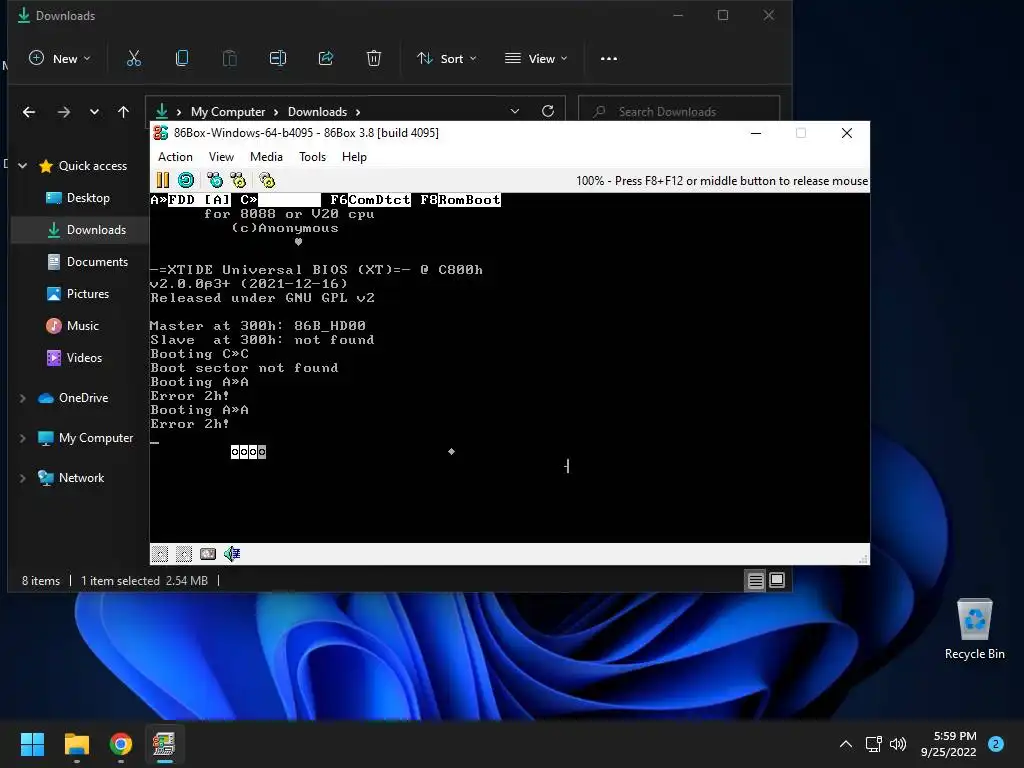Click second floppy drive icon in 86Box status bar

[x=184, y=554]
